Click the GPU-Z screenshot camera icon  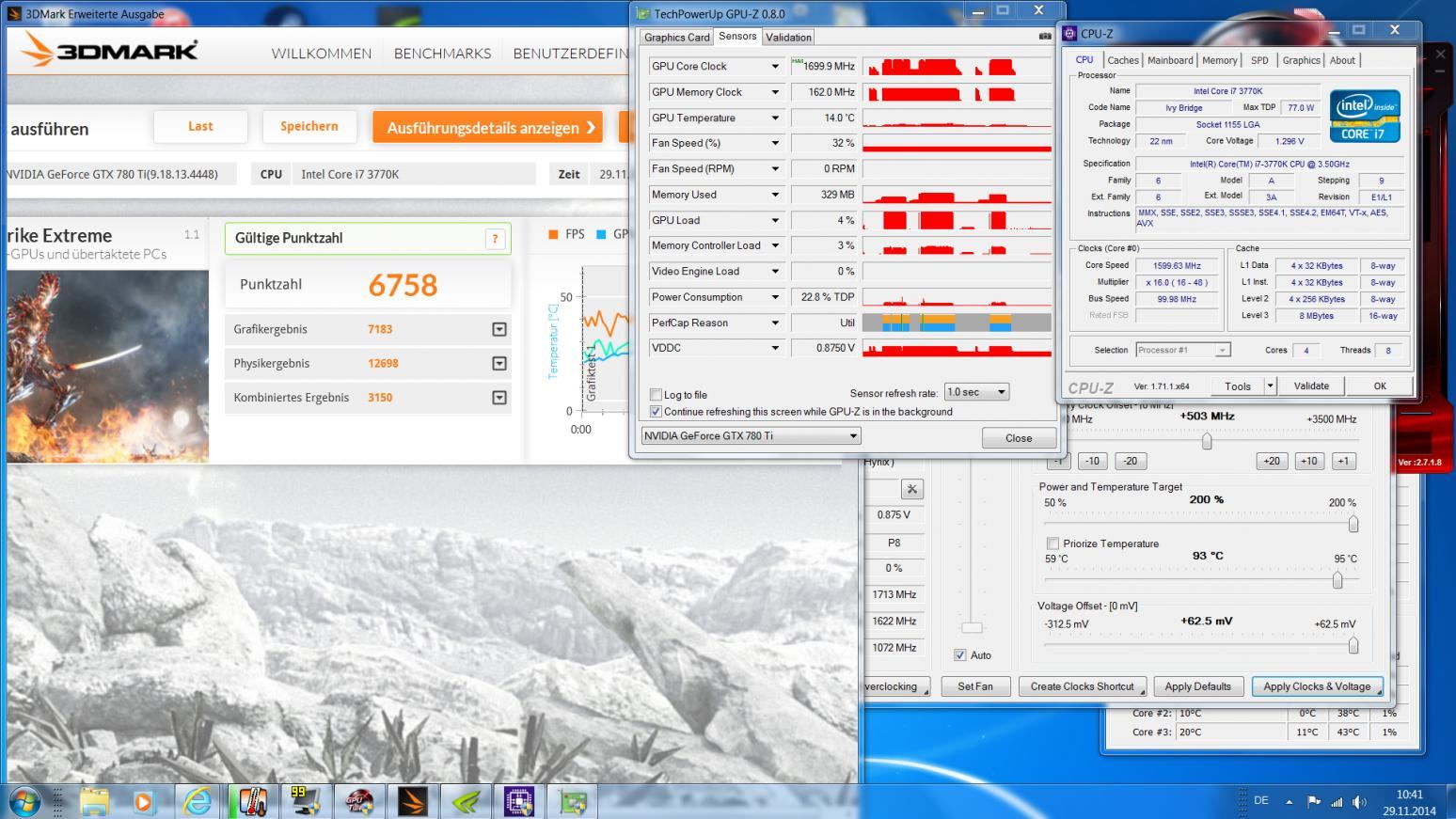1044,37
